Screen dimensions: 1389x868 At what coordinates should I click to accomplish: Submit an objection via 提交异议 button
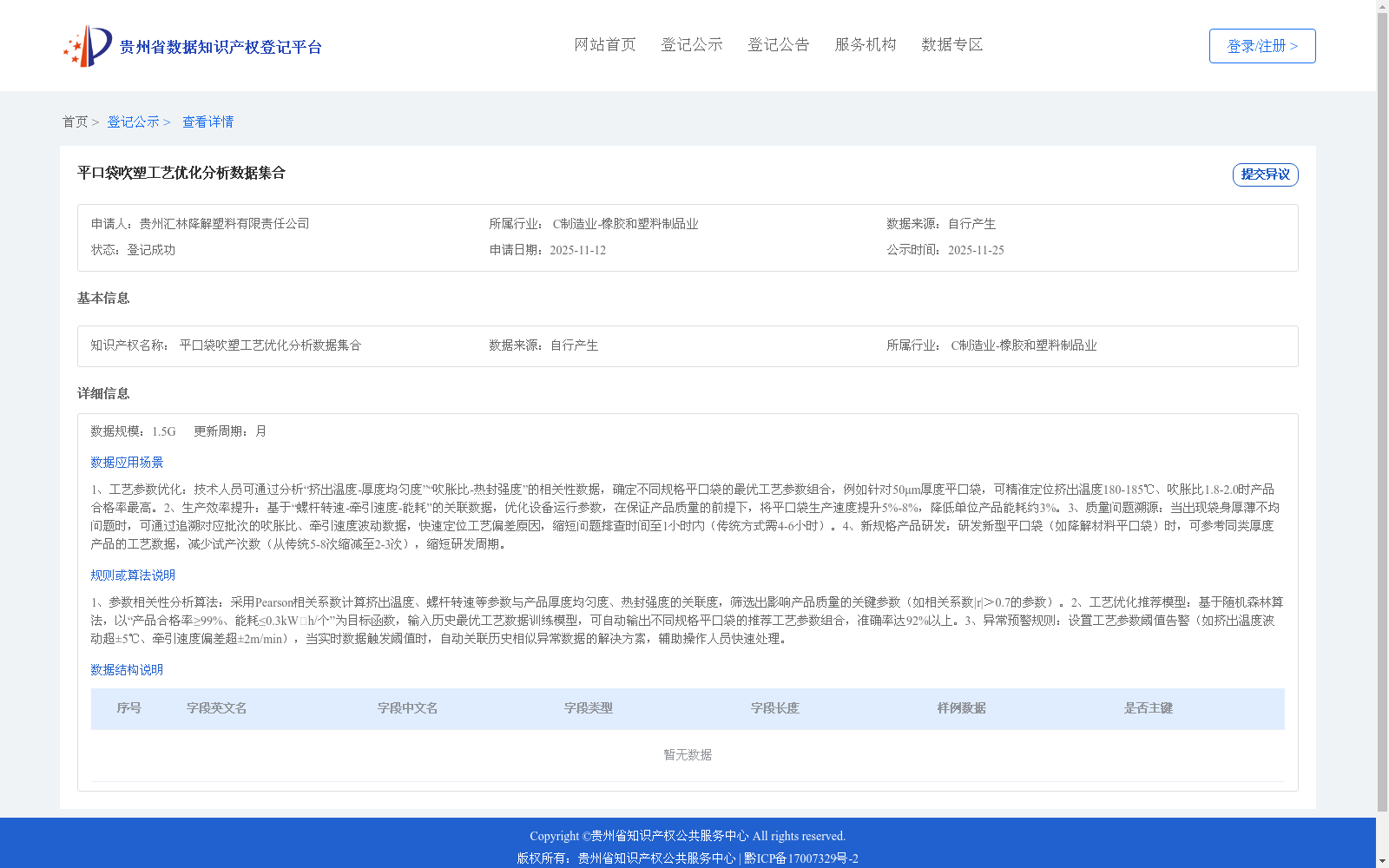(1265, 174)
